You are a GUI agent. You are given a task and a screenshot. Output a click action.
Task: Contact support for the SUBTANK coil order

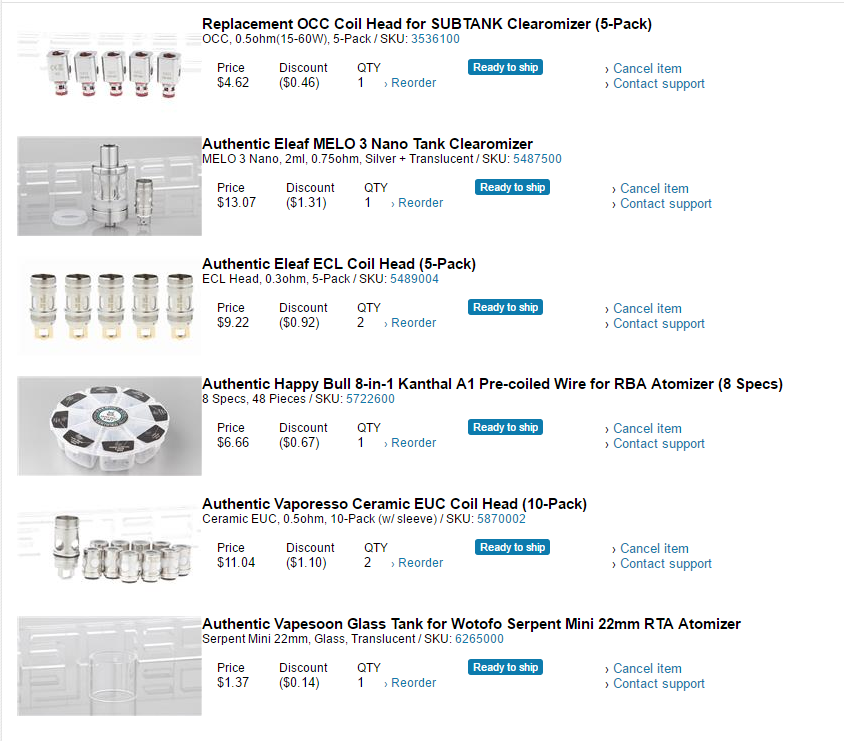tap(658, 84)
